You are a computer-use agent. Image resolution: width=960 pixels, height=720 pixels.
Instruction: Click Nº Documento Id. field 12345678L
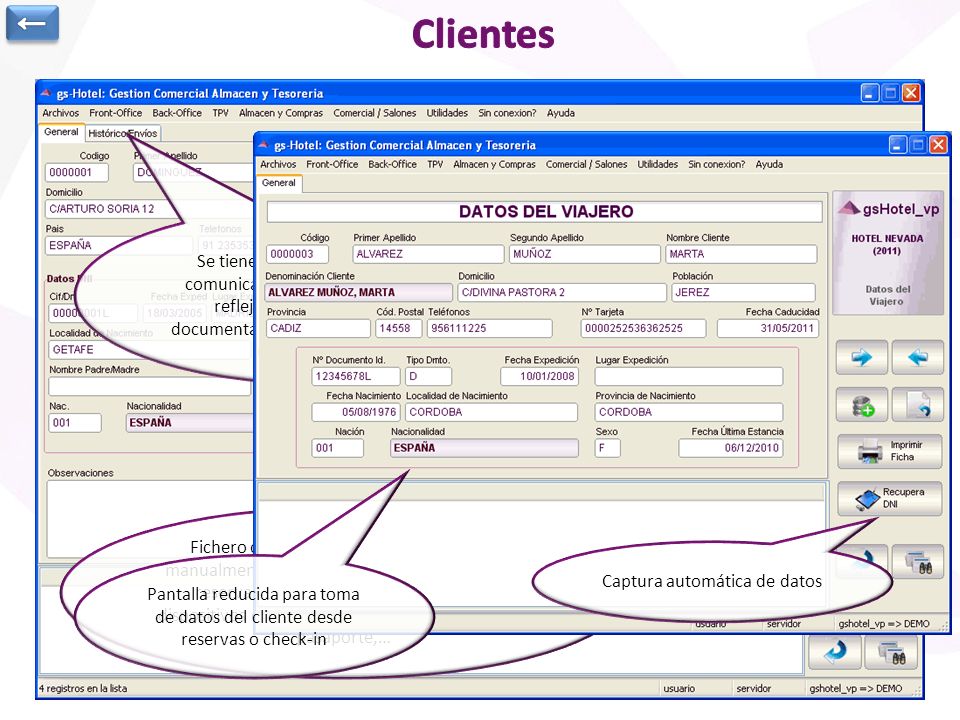click(x=356, y=376)
